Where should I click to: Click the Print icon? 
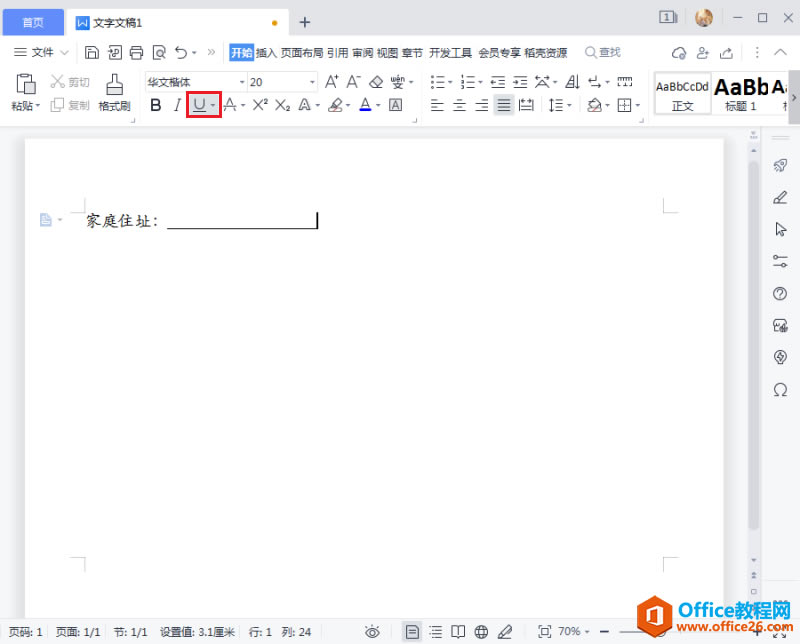[136, 52]
